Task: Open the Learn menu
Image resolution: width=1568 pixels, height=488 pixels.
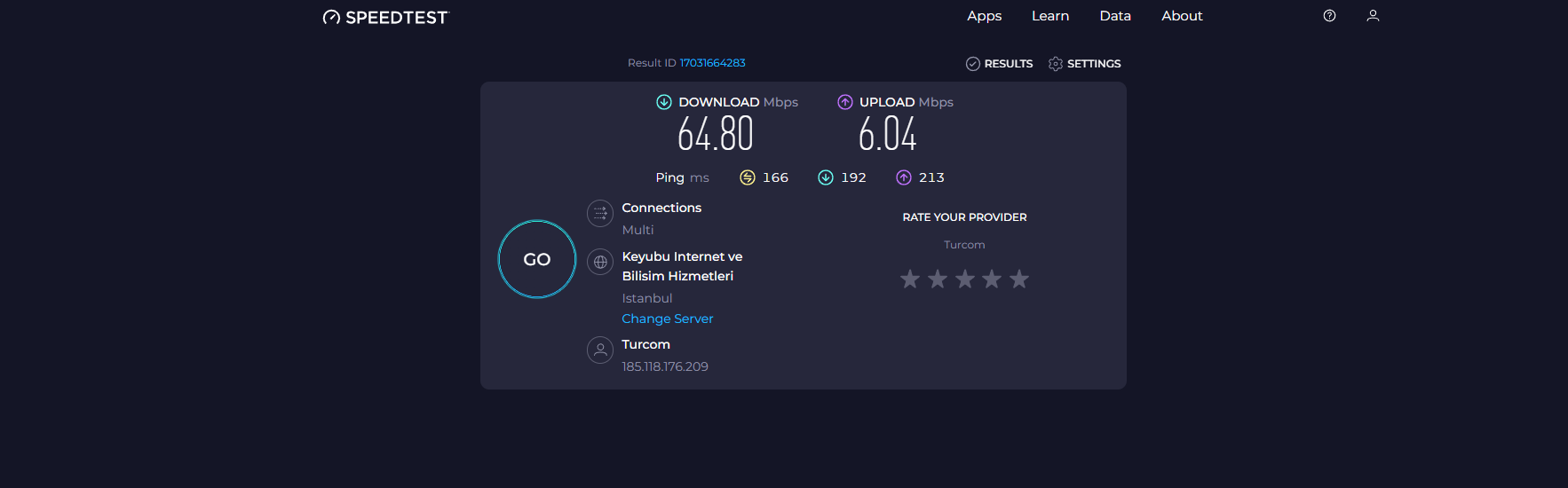Action: 1050,16
